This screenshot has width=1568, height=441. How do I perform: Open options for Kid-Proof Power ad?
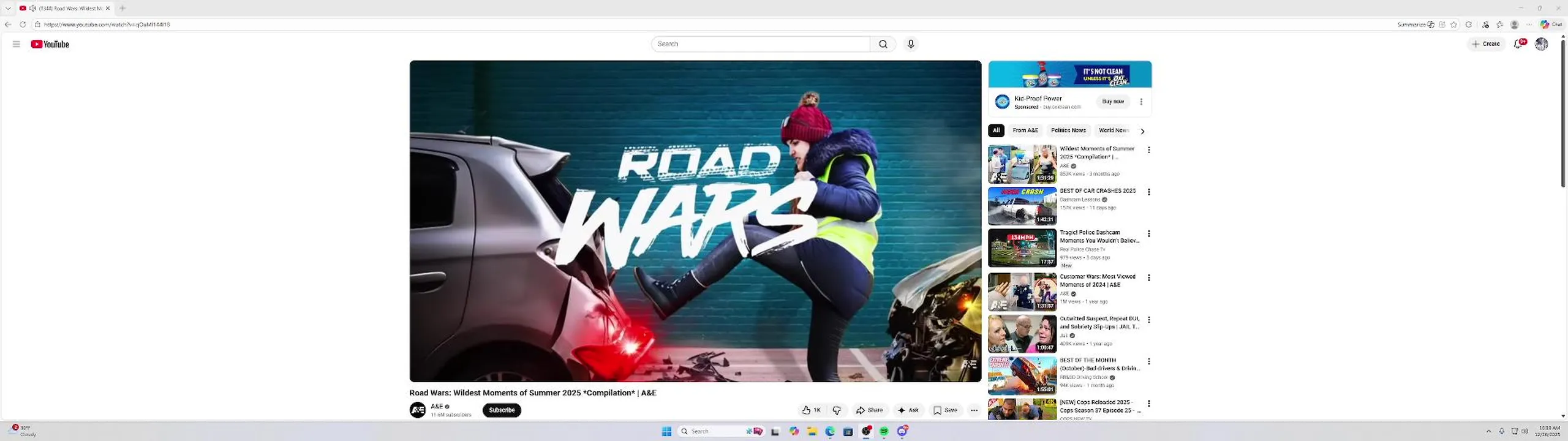(1140, 102)
